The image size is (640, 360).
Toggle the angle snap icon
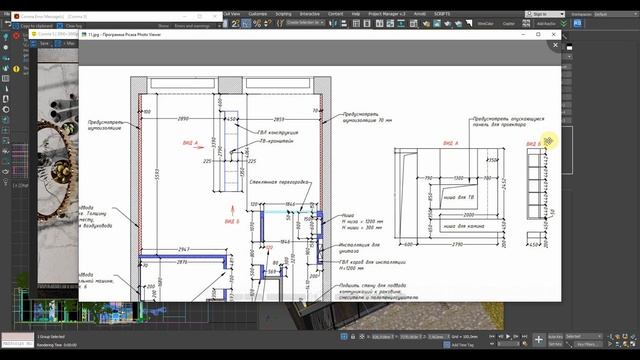(246, 24)
